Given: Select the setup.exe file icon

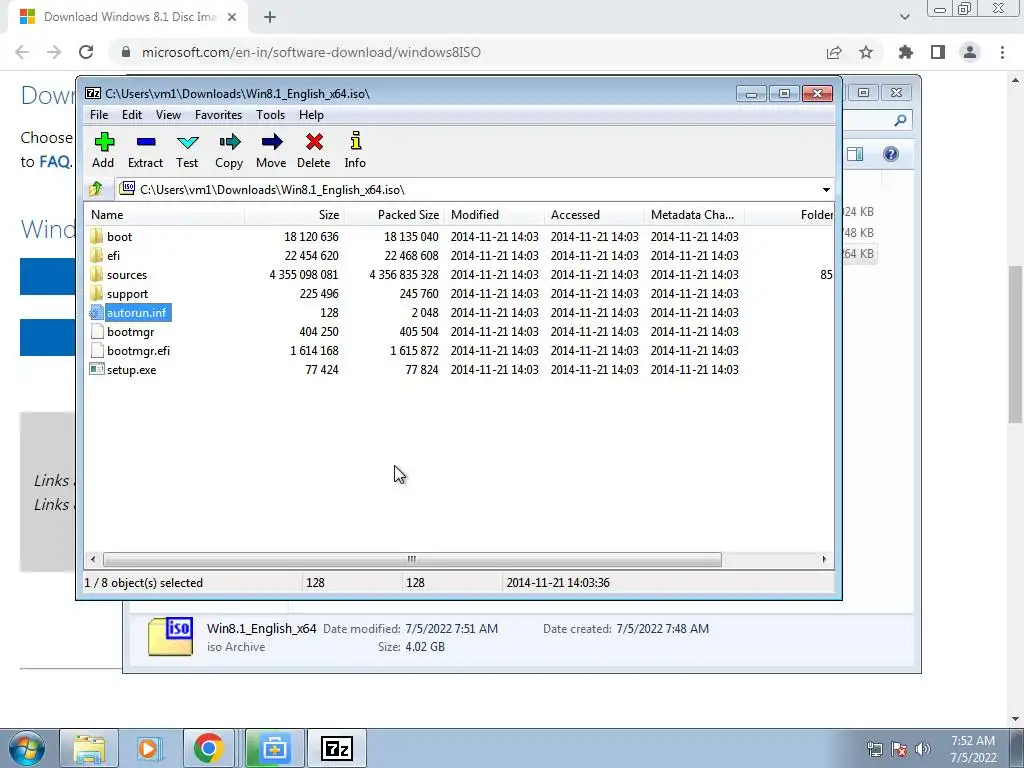Looking at the screenshot, I should [x=97, y=370].
